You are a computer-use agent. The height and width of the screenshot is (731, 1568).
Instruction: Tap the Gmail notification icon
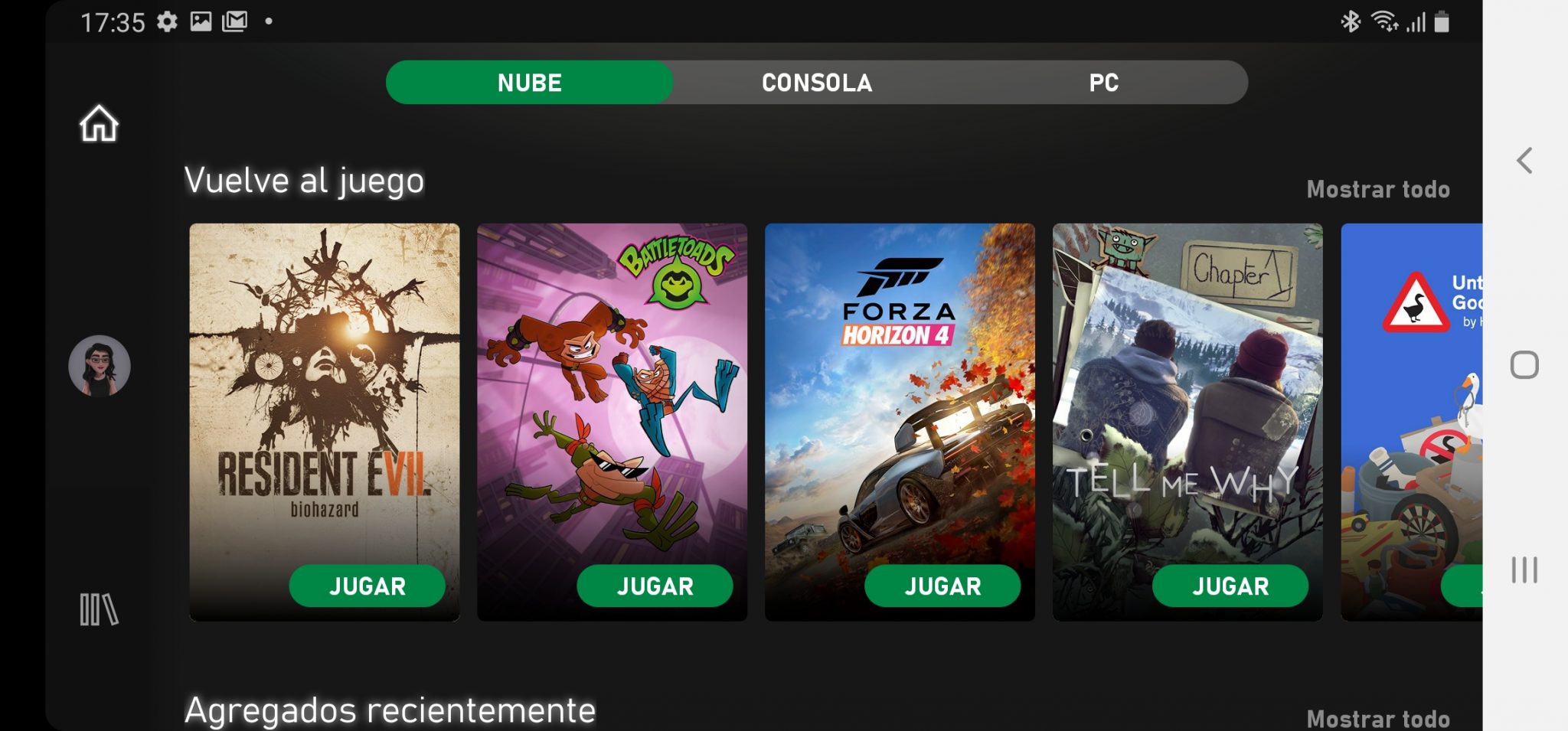coord(234,21)
